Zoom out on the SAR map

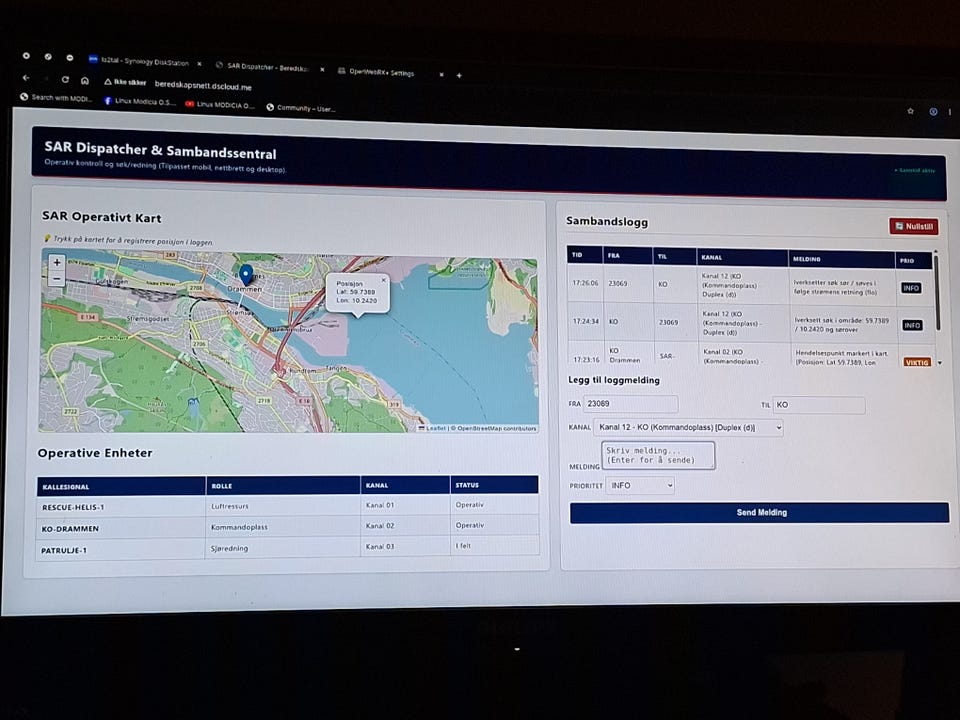click(x=56, y=279)
